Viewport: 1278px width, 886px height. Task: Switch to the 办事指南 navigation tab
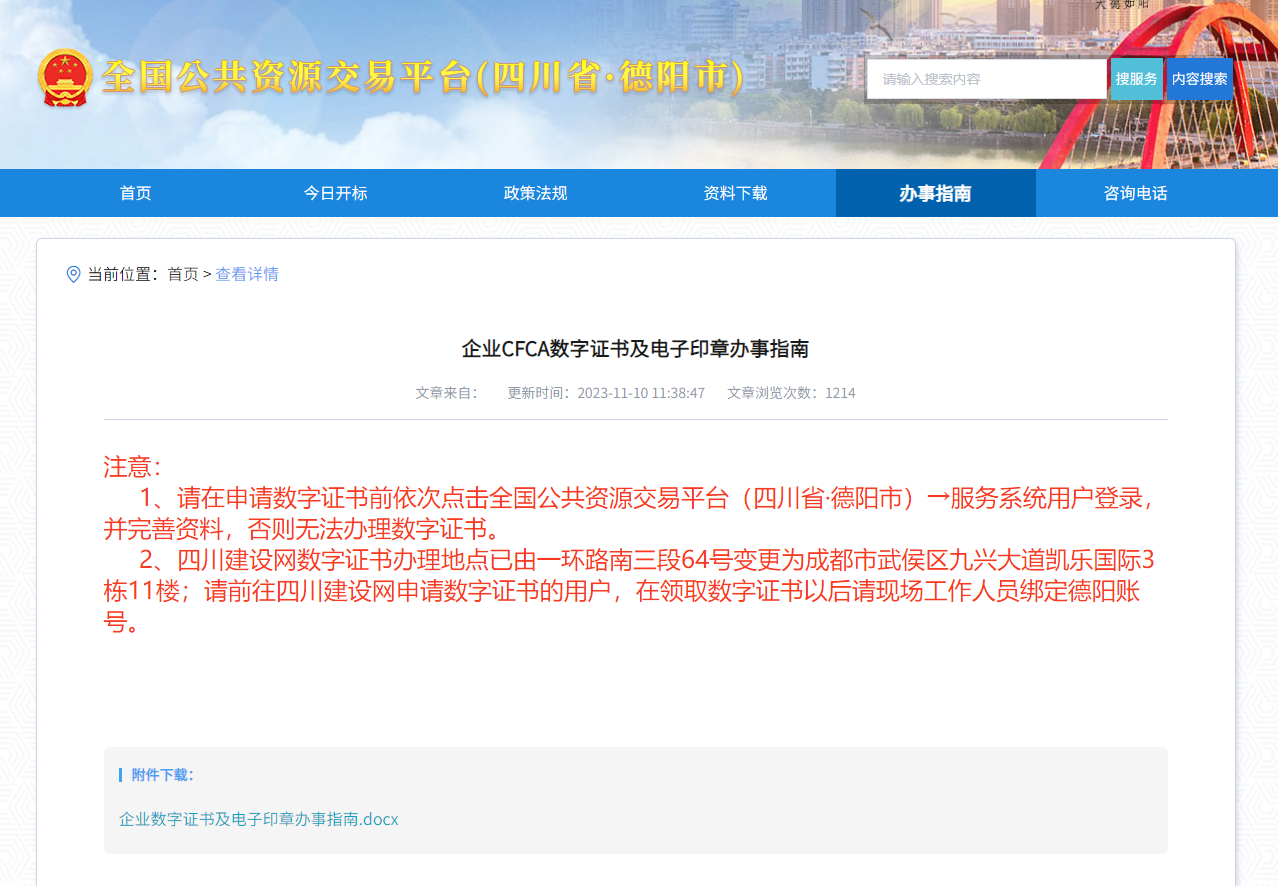click(x=935, y=193)
